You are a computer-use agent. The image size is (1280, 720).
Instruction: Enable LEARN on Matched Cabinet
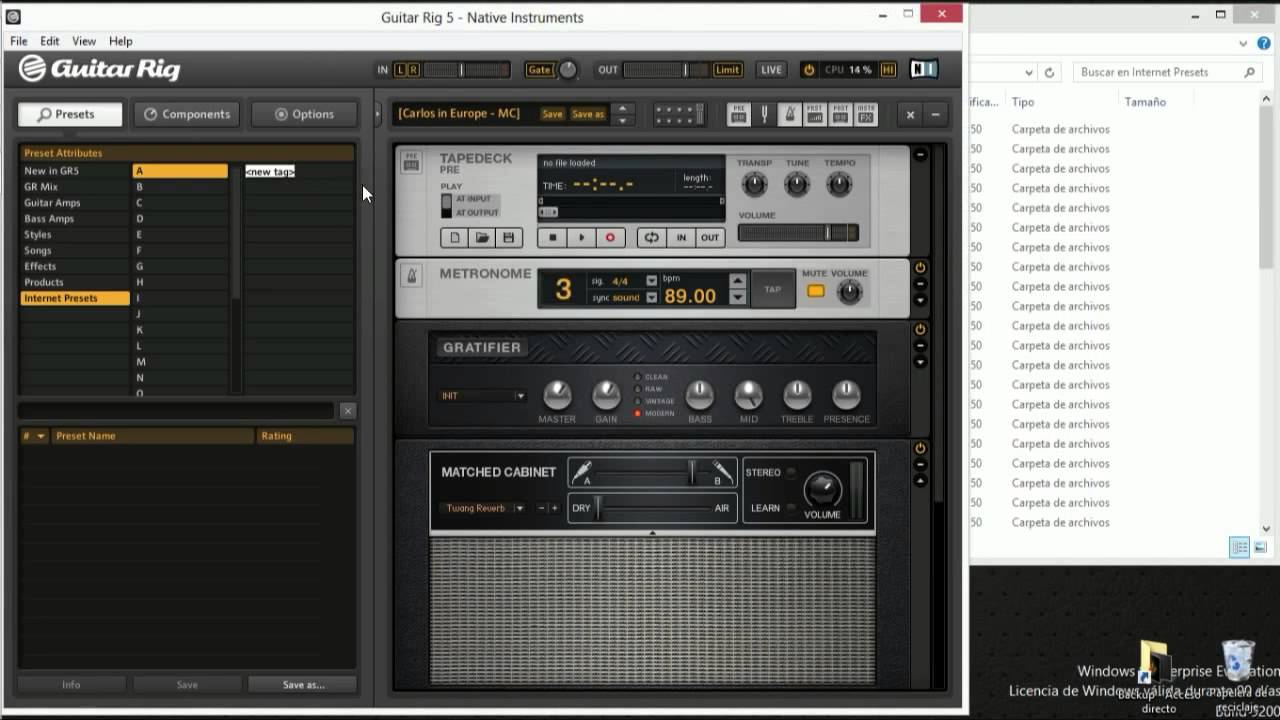tap(790, 508)
